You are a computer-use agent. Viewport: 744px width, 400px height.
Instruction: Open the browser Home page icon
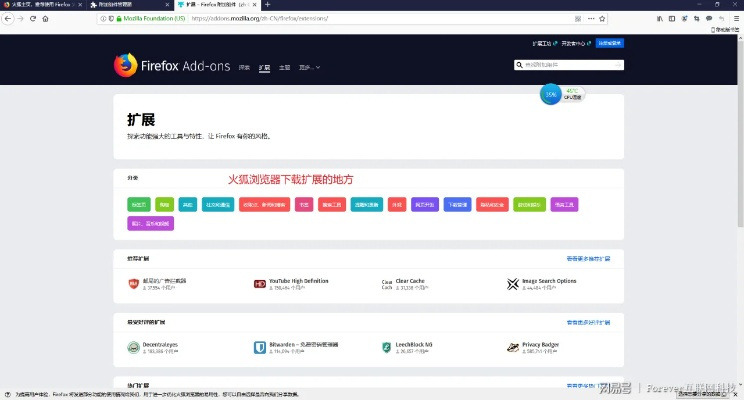45,19
